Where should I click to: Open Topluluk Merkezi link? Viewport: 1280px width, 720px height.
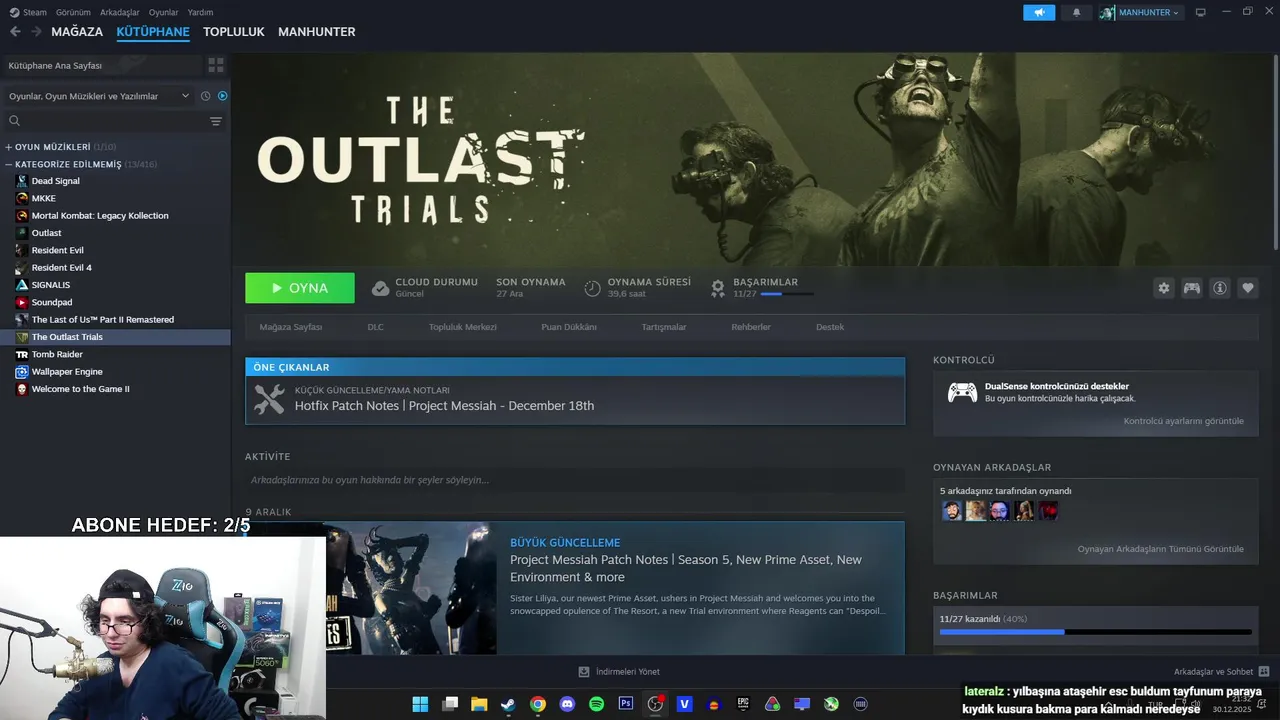coord(462,327)
